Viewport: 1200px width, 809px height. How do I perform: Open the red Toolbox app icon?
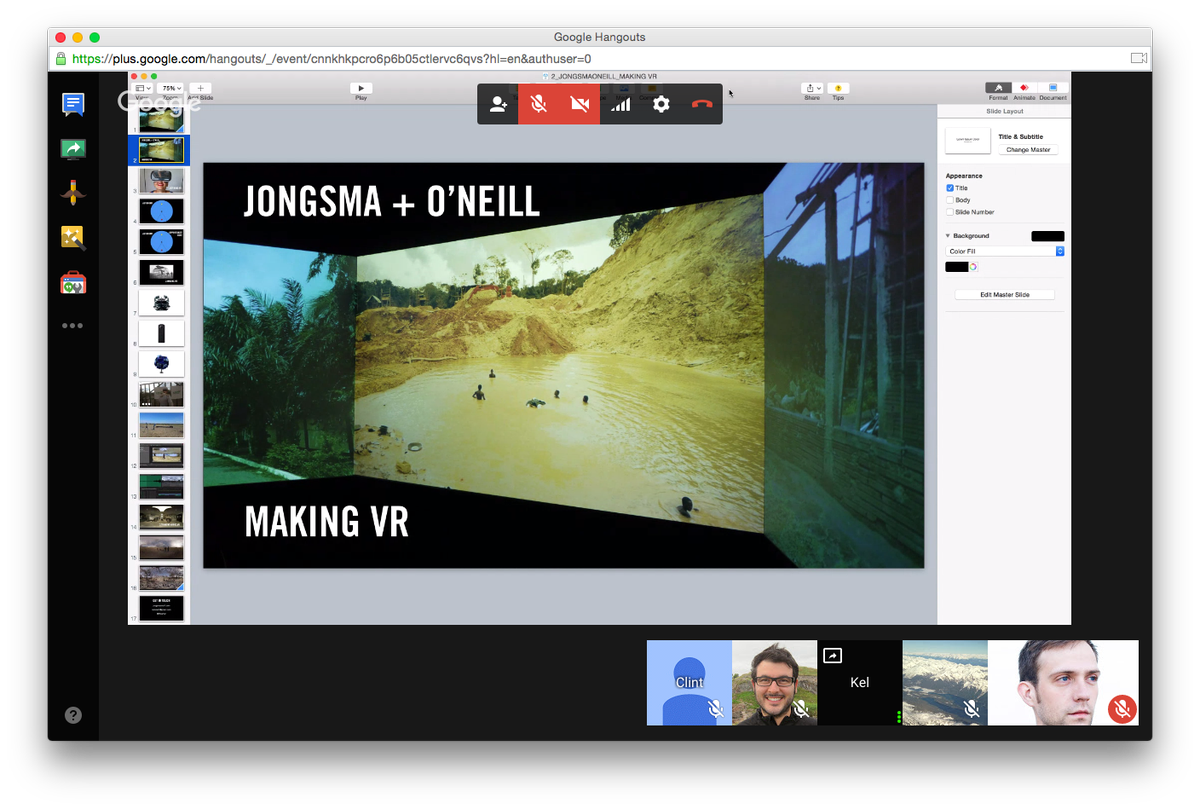pyautogui.click(x=73, y=282)
